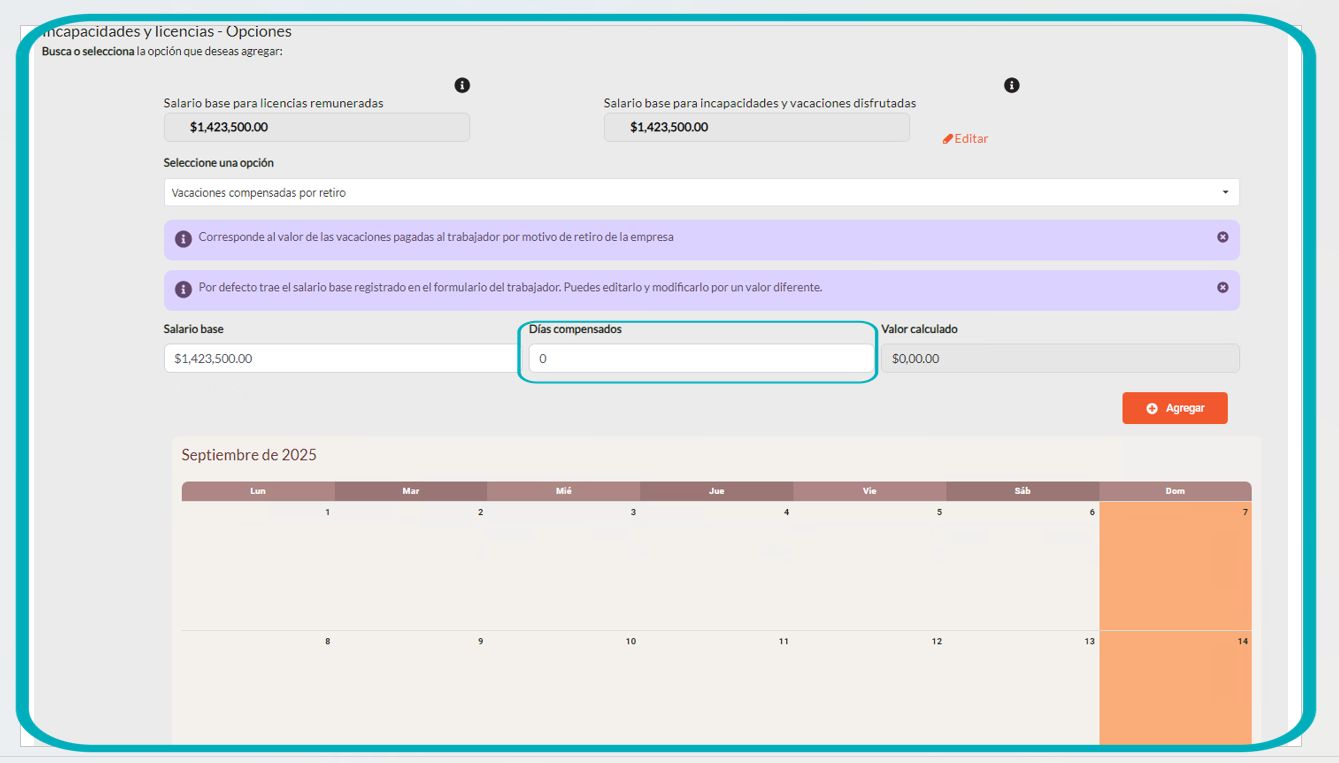Image resolution: width=1339 pixels, height=763 pixels.
Task: Select September 7 on the calendar
Action: [1175, 566]
